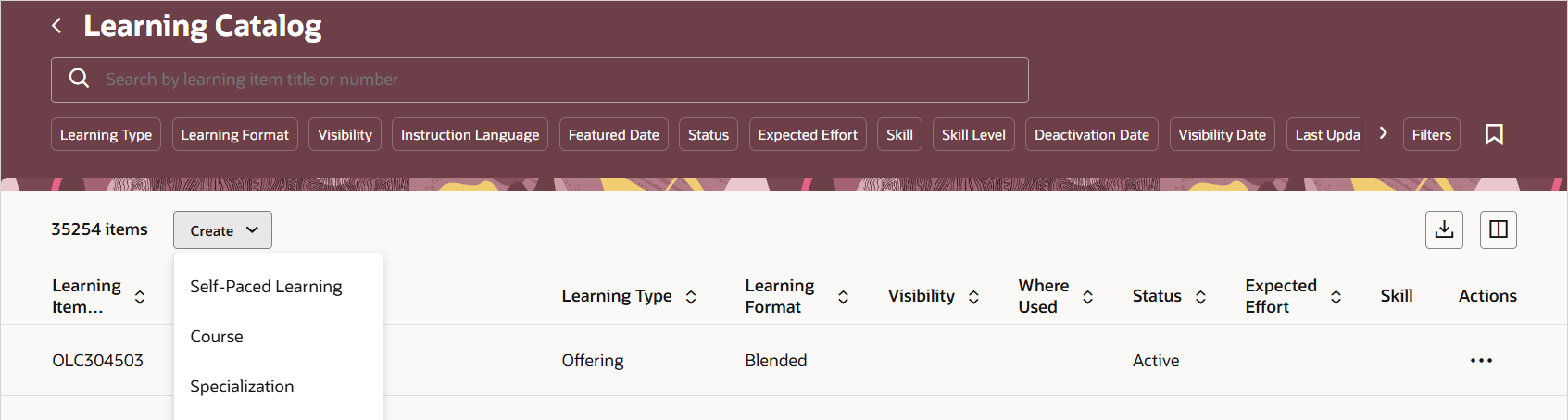Expand the Create dropdown button

click(222, 230)
